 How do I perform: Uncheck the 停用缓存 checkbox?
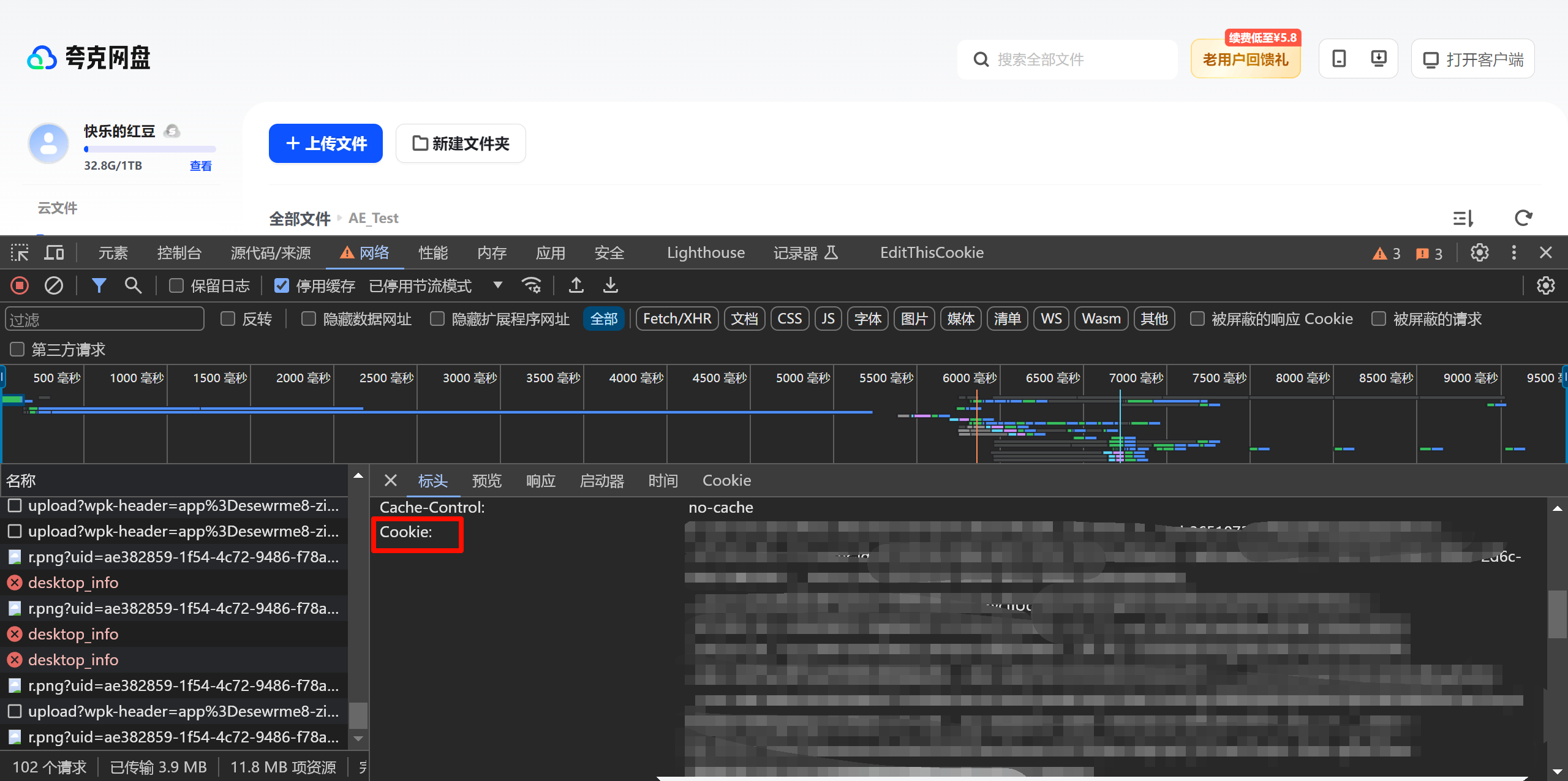tap(281, 285)
